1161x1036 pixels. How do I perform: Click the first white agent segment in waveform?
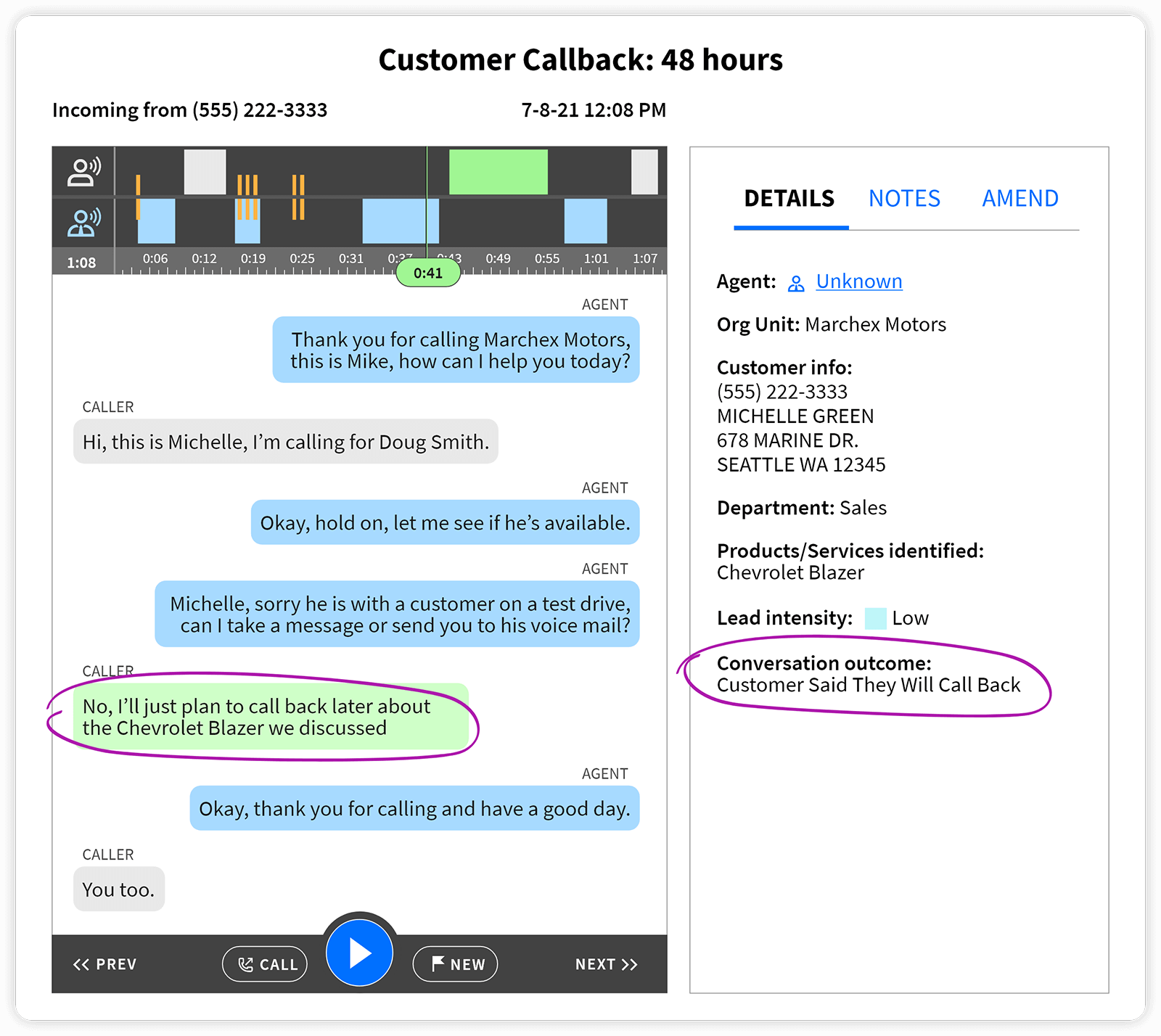[x=205, y=172]
